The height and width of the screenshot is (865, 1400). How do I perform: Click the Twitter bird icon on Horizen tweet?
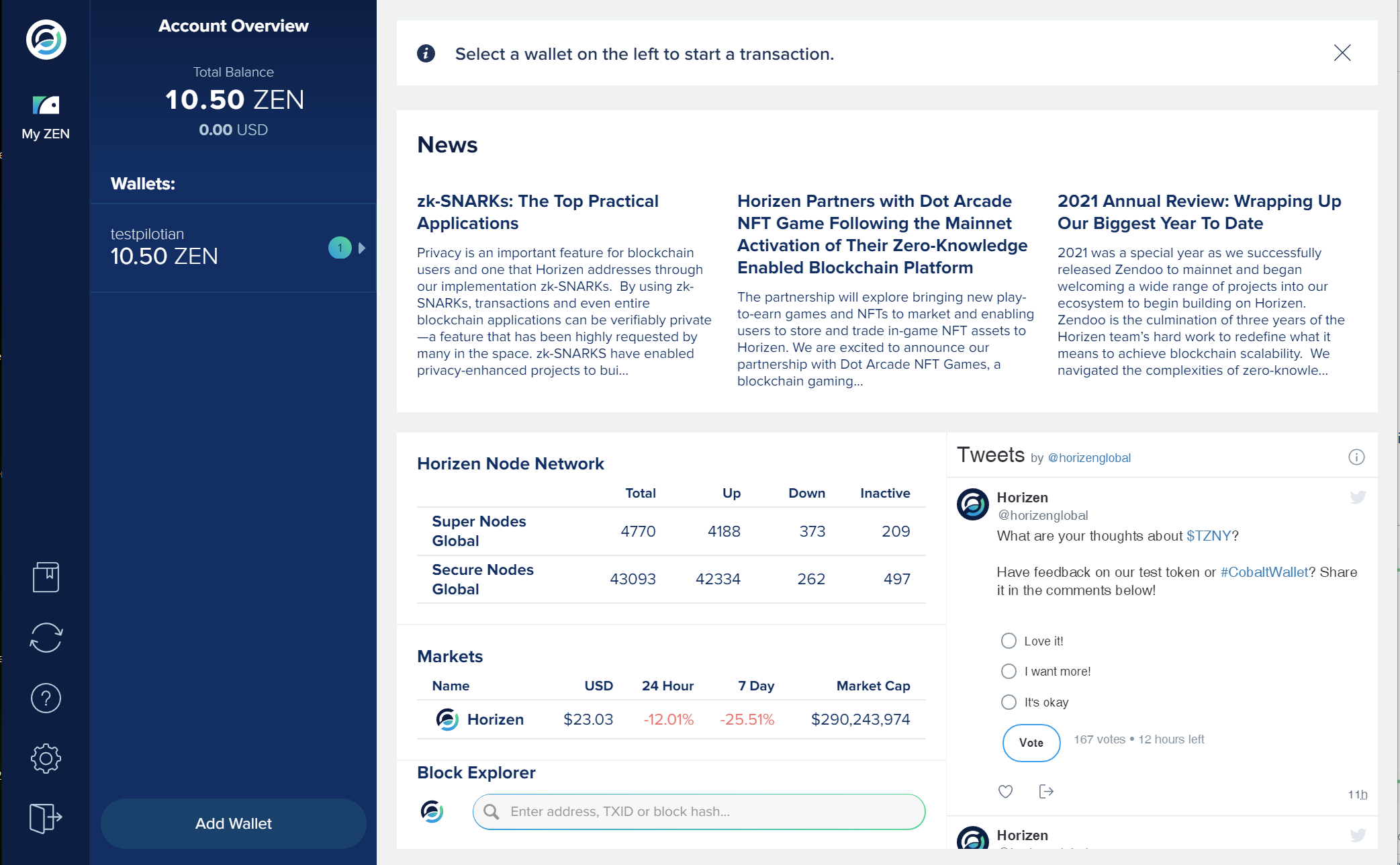(1358, 497)
